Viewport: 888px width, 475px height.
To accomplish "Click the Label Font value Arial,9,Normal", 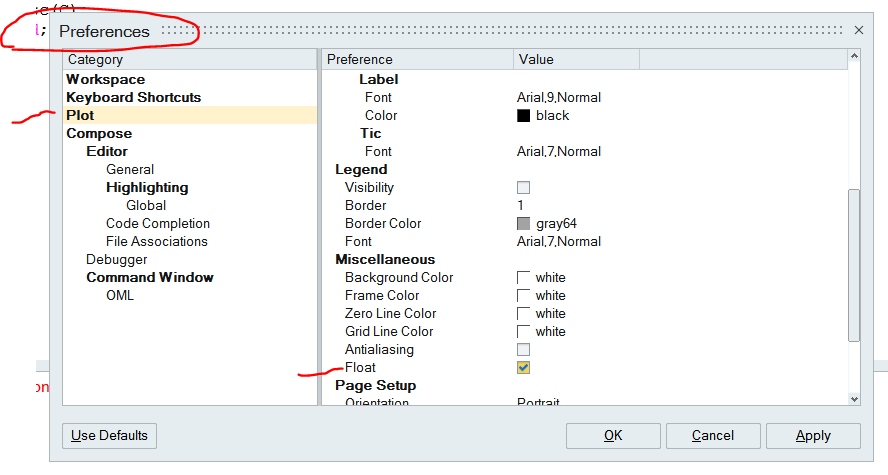I will pos(559,97).
